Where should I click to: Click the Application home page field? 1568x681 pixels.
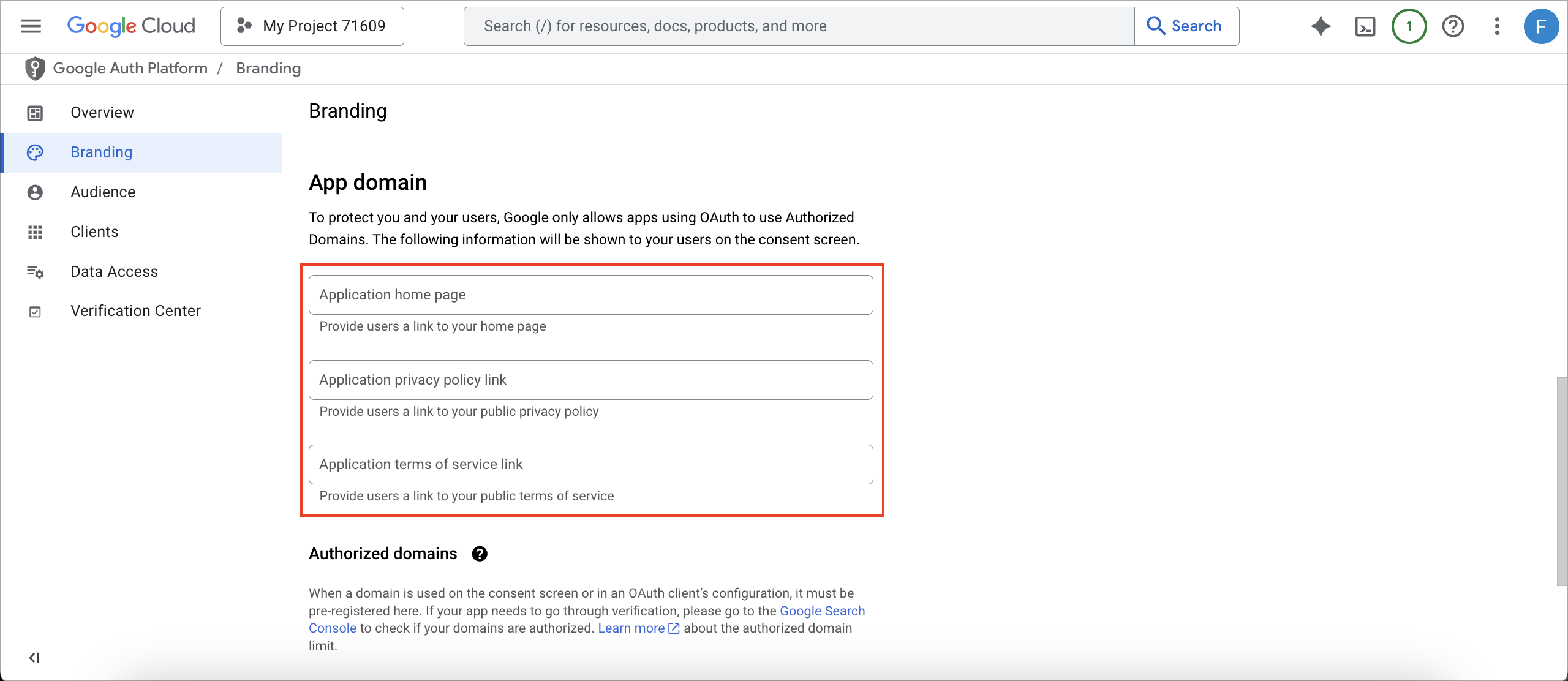click(591, 295)
